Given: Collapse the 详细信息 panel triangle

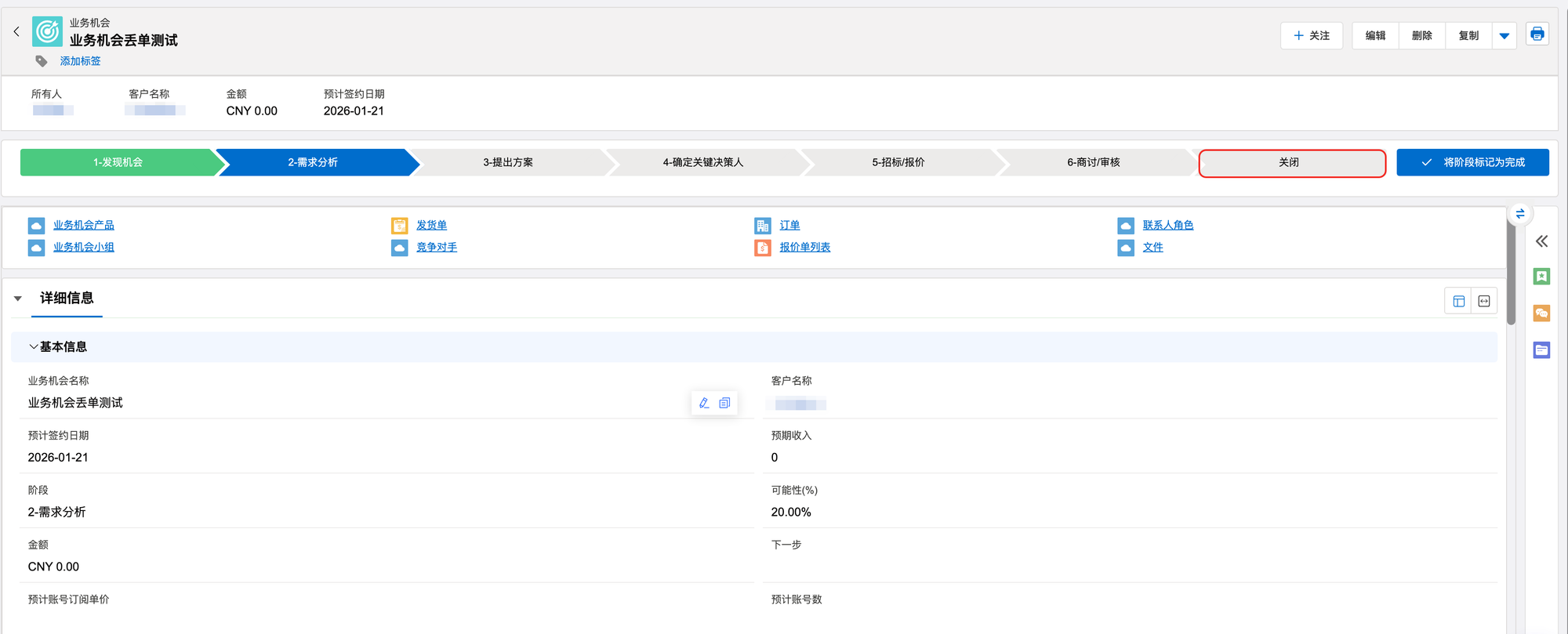Looking at the screenshot, I should click(18, 299).
